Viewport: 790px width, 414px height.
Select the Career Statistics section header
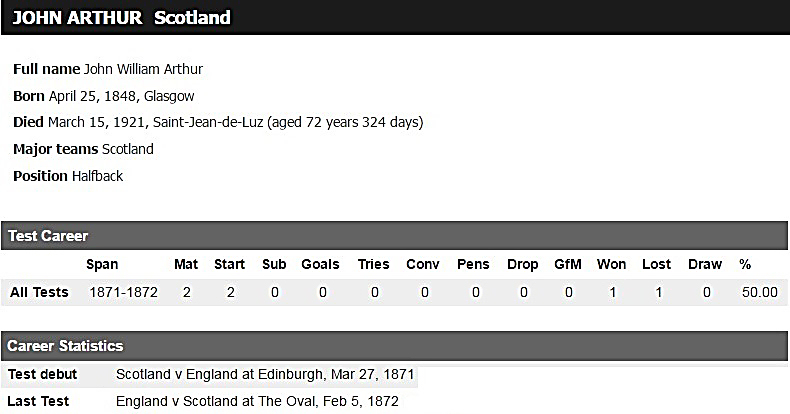pyautogui.click(x=65, y=346)
